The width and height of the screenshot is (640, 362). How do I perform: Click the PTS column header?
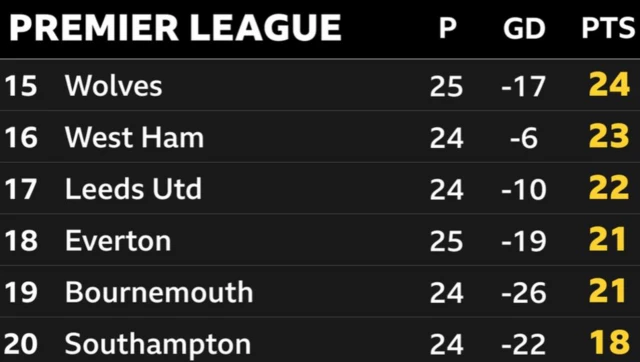608,28
